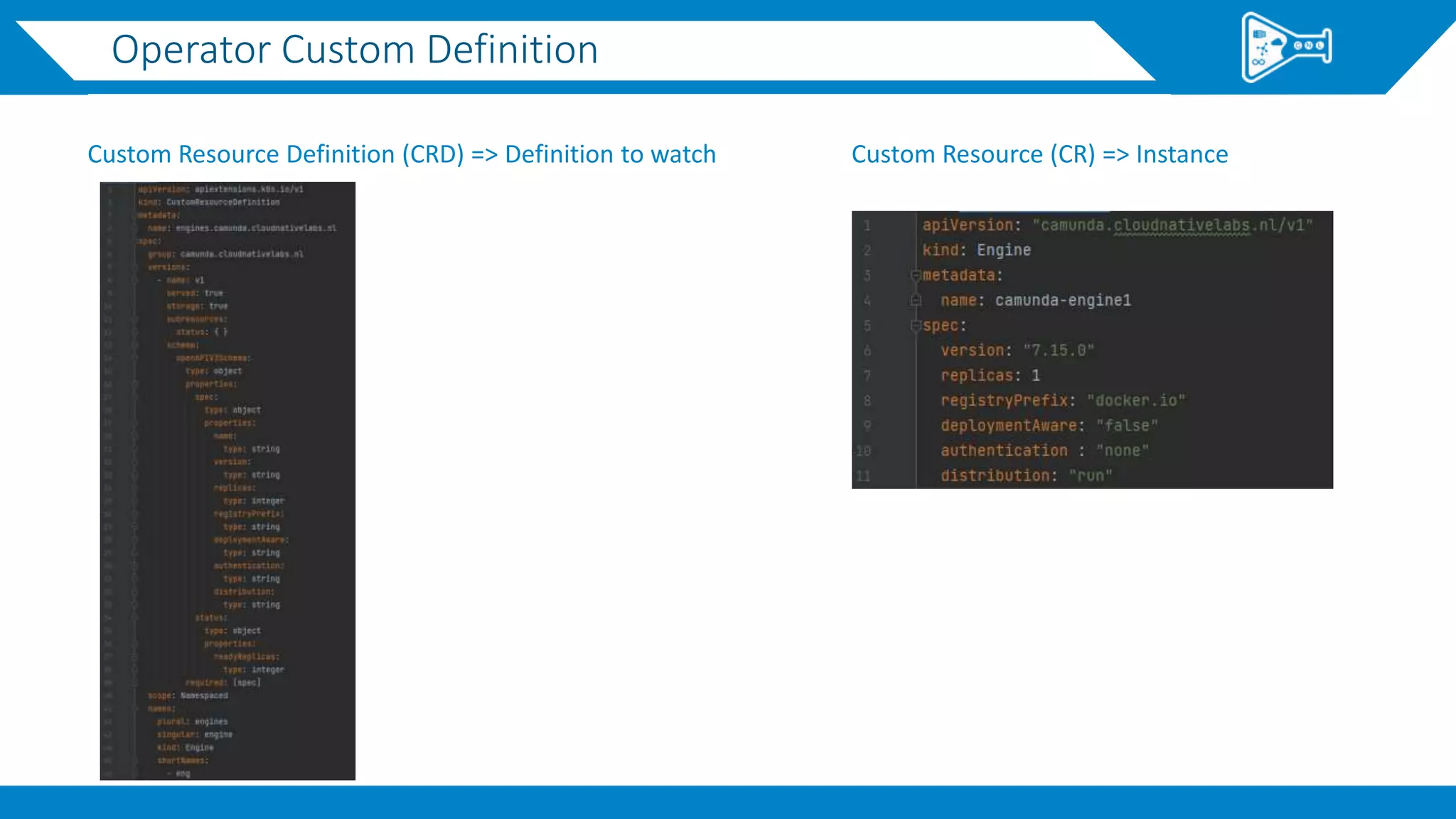1456x819 pixels.
Task: Click the 'deploymentAware:' property in CRD schema
Action: pos(251,540)
